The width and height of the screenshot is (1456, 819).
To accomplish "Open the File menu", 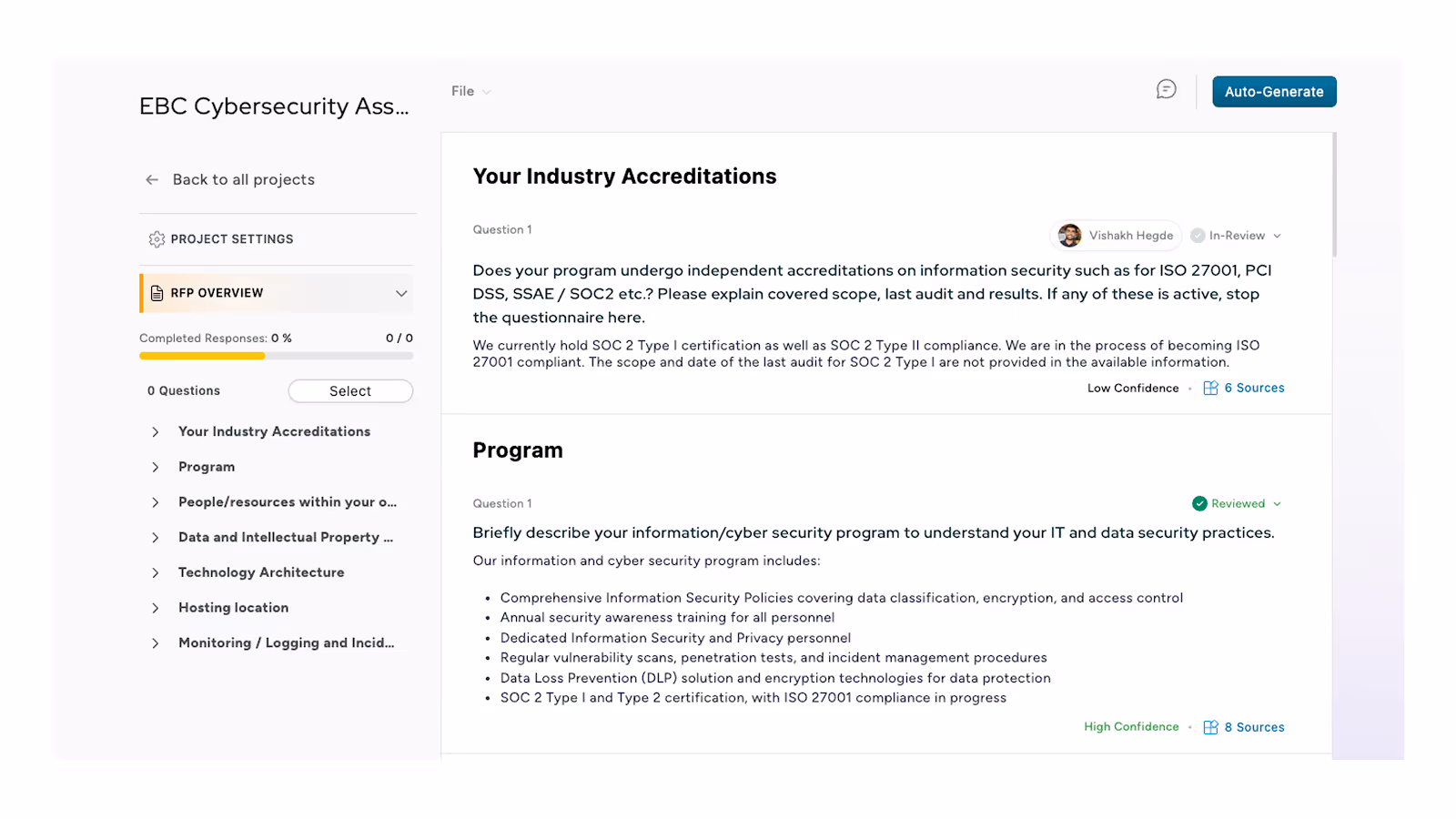I will [x=468, y=91].
